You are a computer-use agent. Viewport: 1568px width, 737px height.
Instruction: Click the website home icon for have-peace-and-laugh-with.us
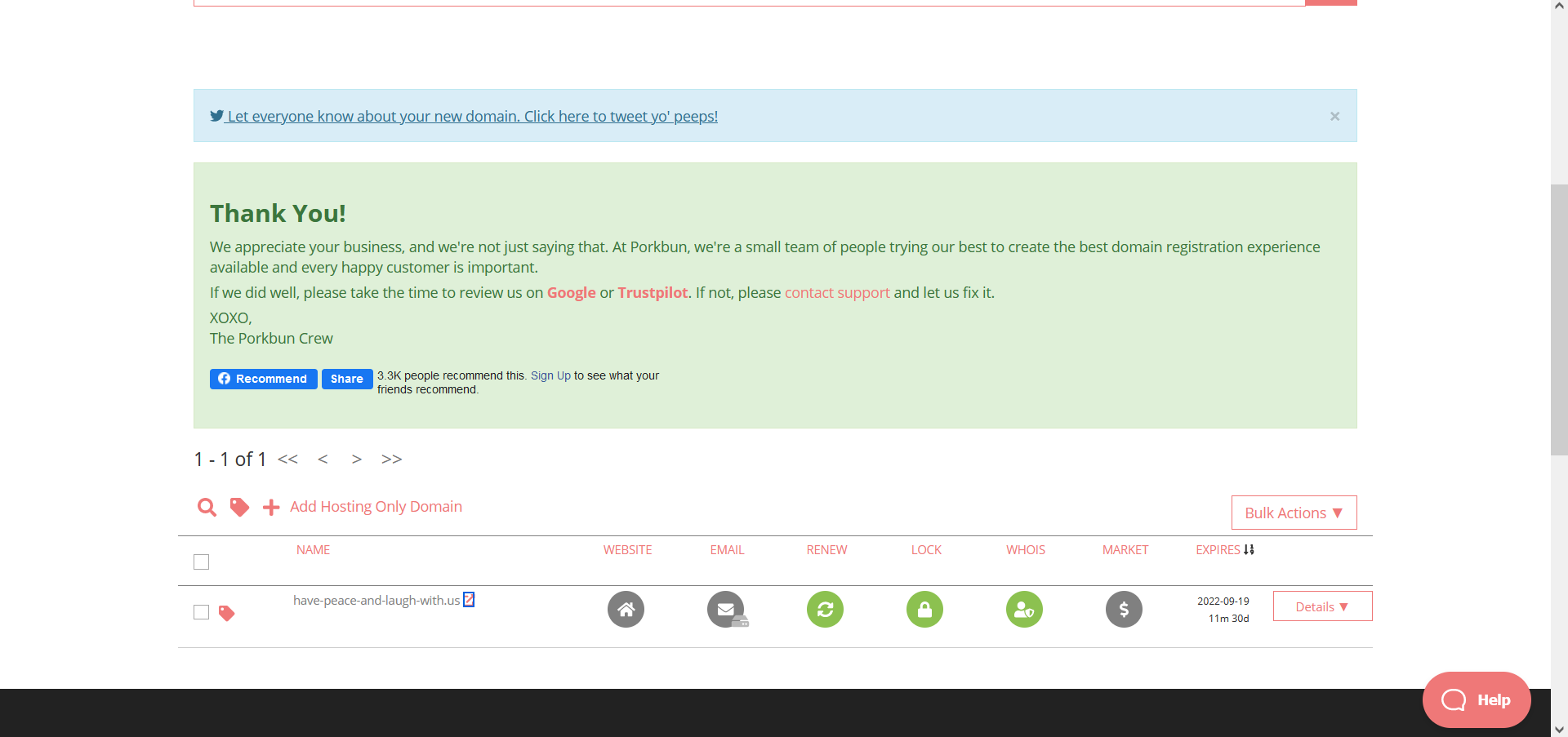pos(626,610)
